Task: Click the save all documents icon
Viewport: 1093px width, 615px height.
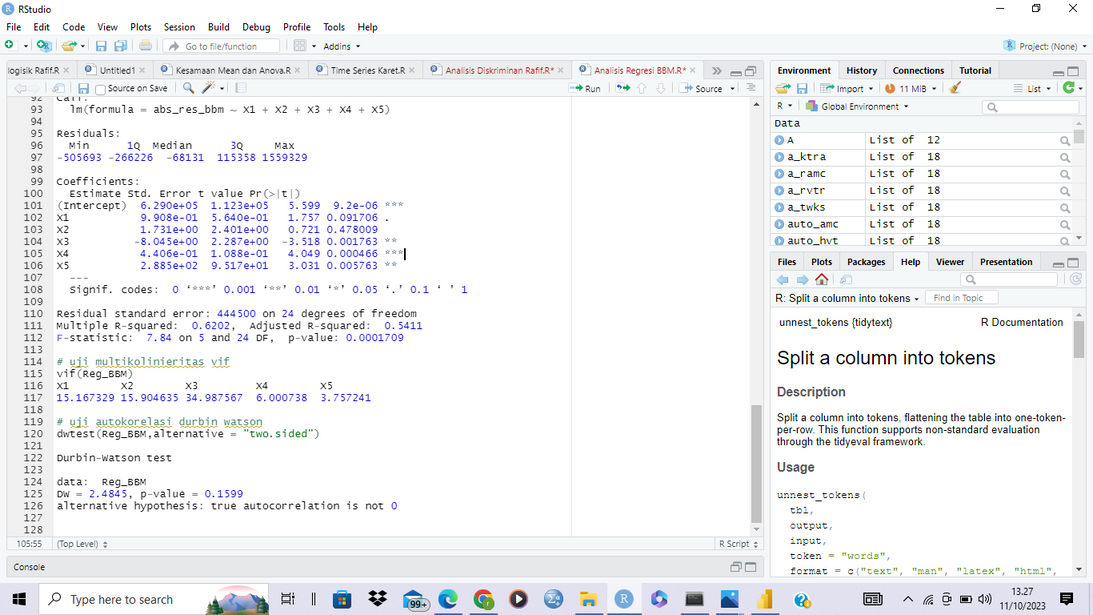Action: tap(120, 46)
